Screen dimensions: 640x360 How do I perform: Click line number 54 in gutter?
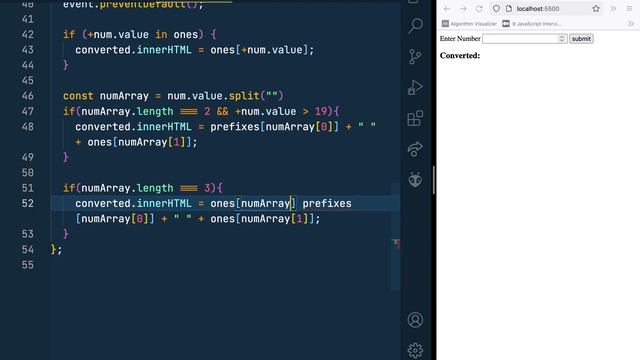[x=28, y=249]
